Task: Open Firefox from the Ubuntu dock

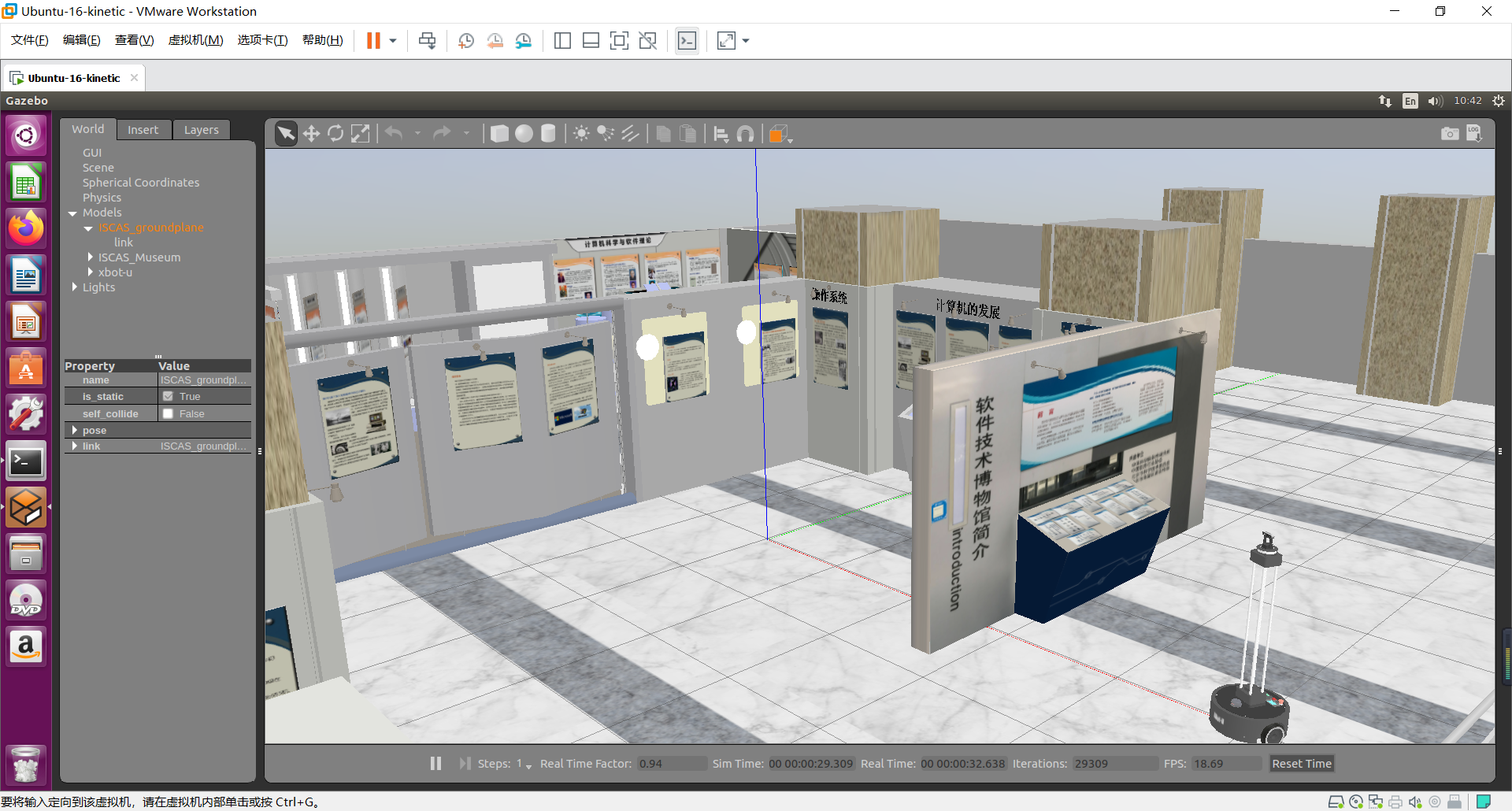Action: [x=26, y=229]
